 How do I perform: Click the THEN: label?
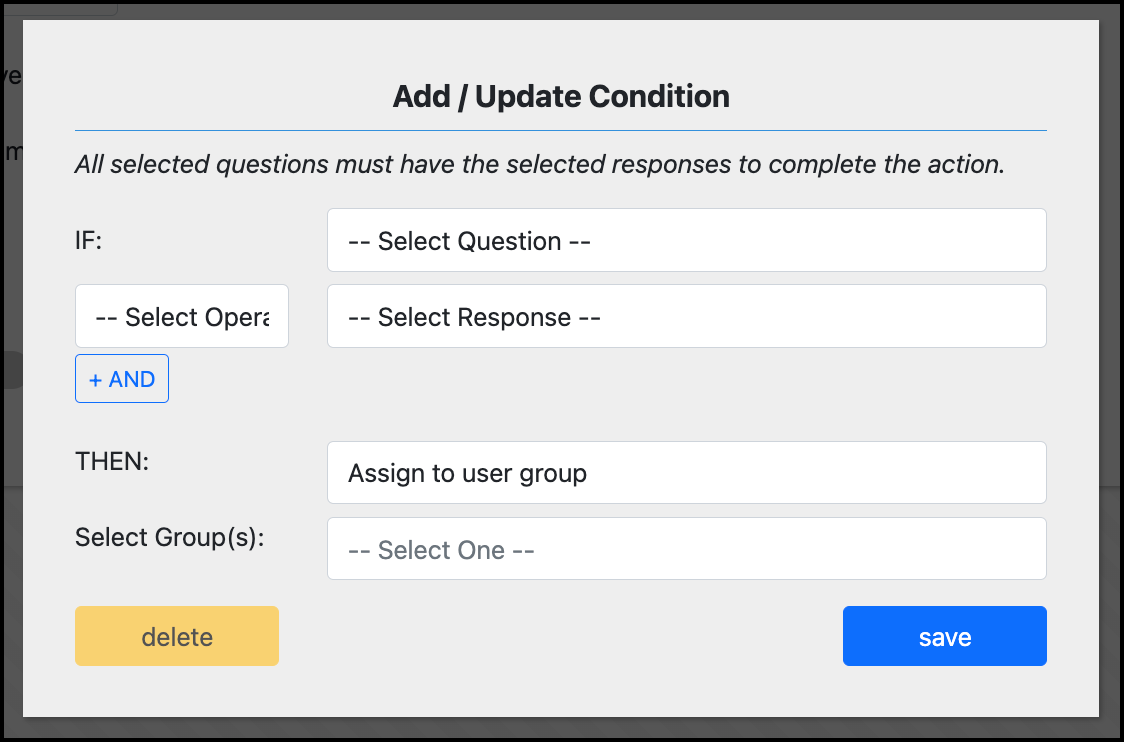112,462
